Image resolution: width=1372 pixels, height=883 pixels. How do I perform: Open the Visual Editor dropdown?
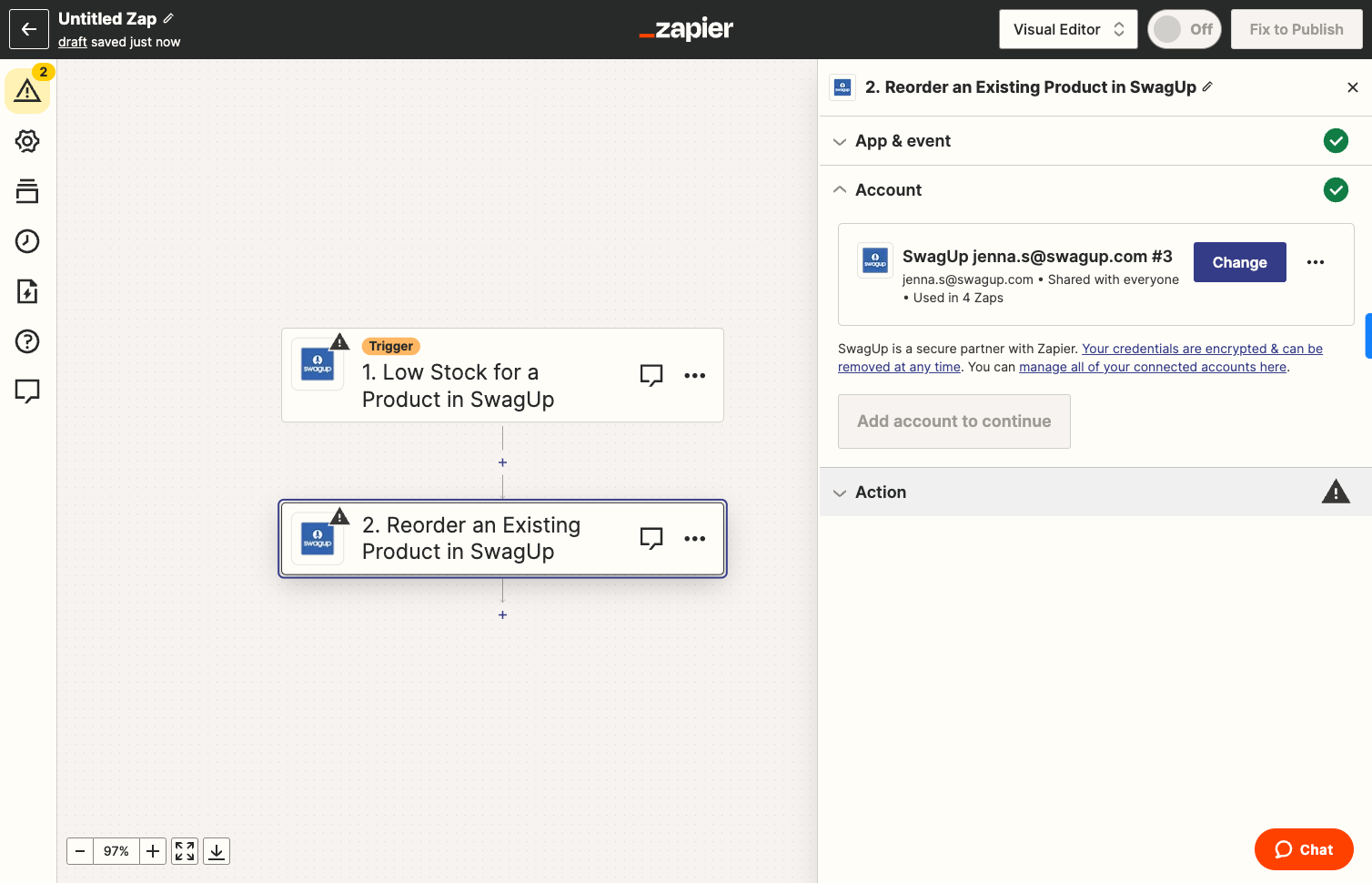click(x=1068, y=29)
